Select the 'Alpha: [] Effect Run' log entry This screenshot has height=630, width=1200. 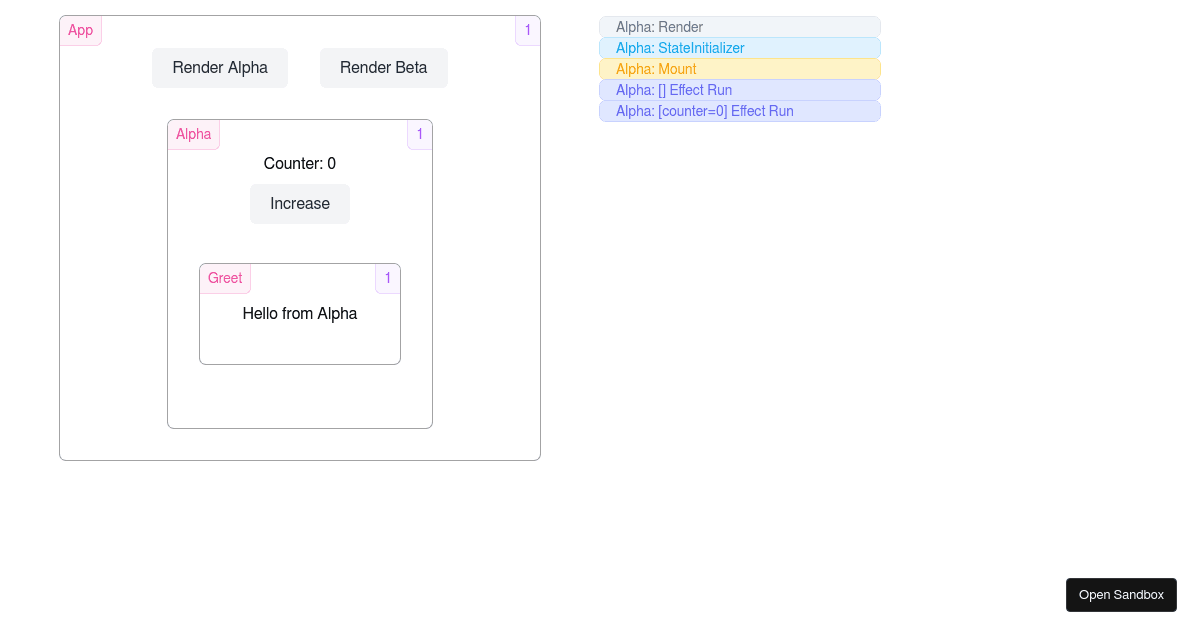click(x=740, y=90)
